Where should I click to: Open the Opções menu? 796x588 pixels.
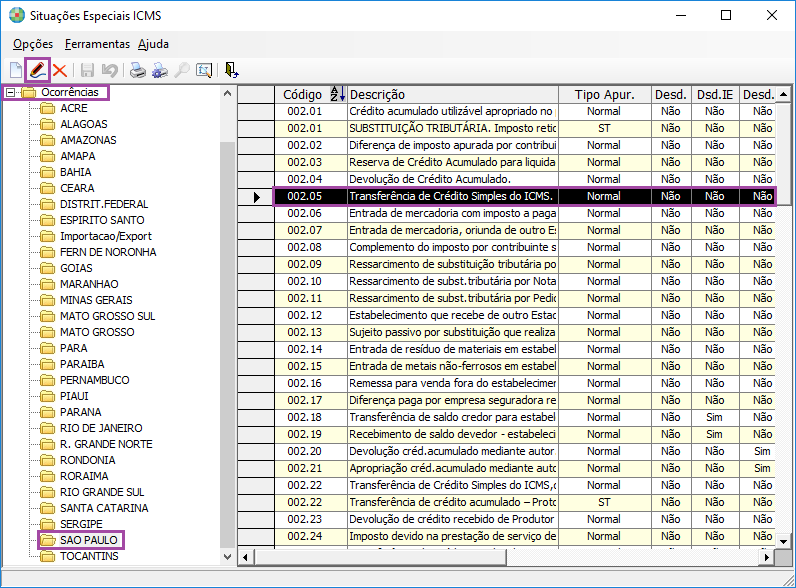(33, 44)
